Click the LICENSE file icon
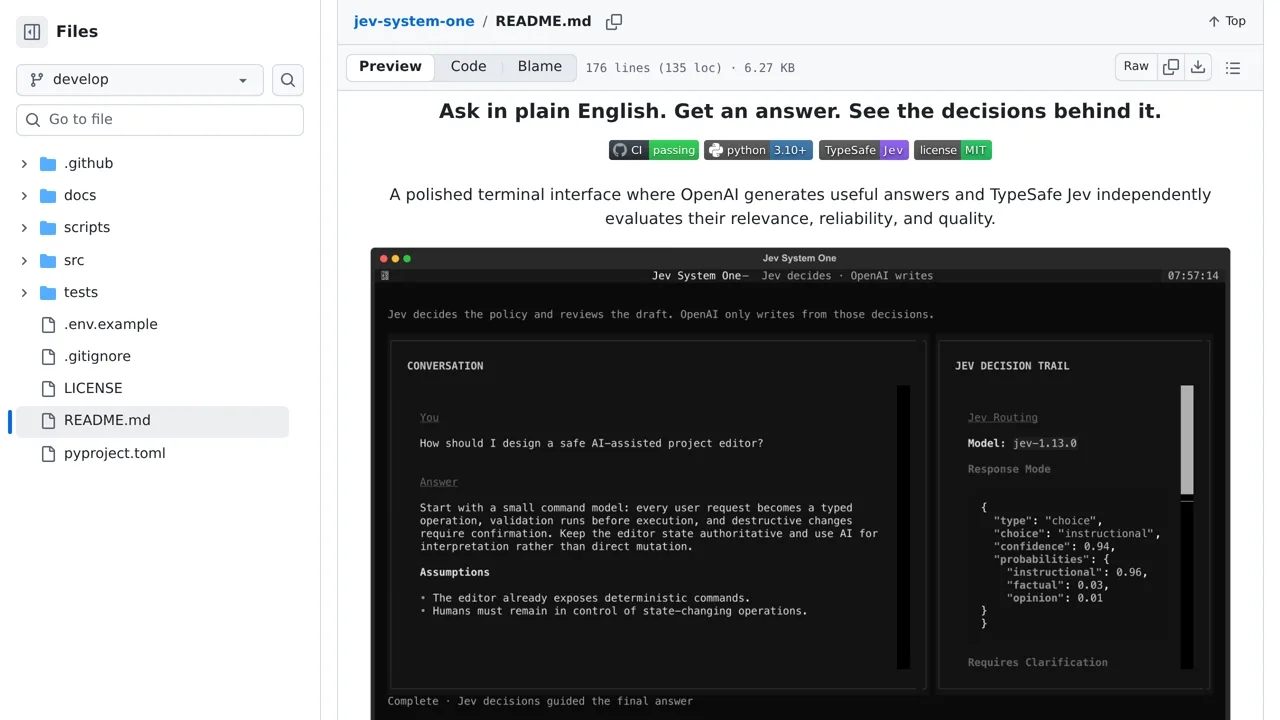 coord(48,388)
